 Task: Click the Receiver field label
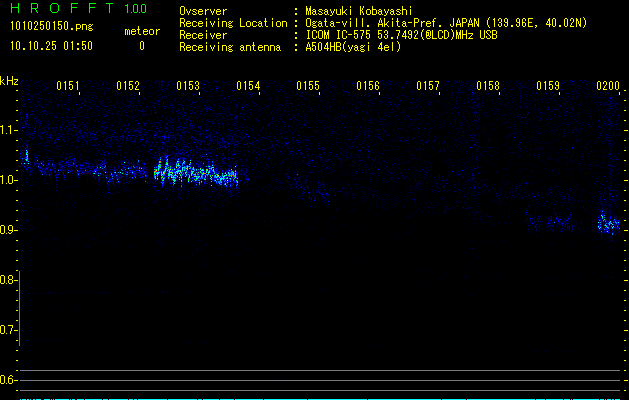point(203,35)
